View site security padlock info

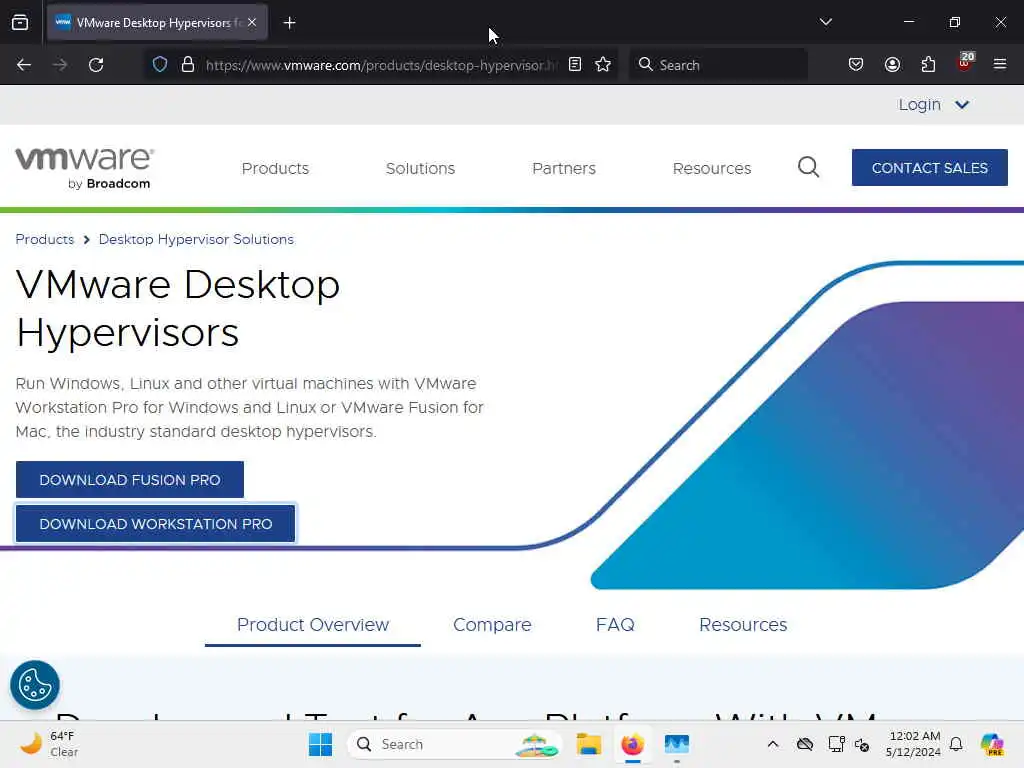pyautogui.click(x=188, y=65)
